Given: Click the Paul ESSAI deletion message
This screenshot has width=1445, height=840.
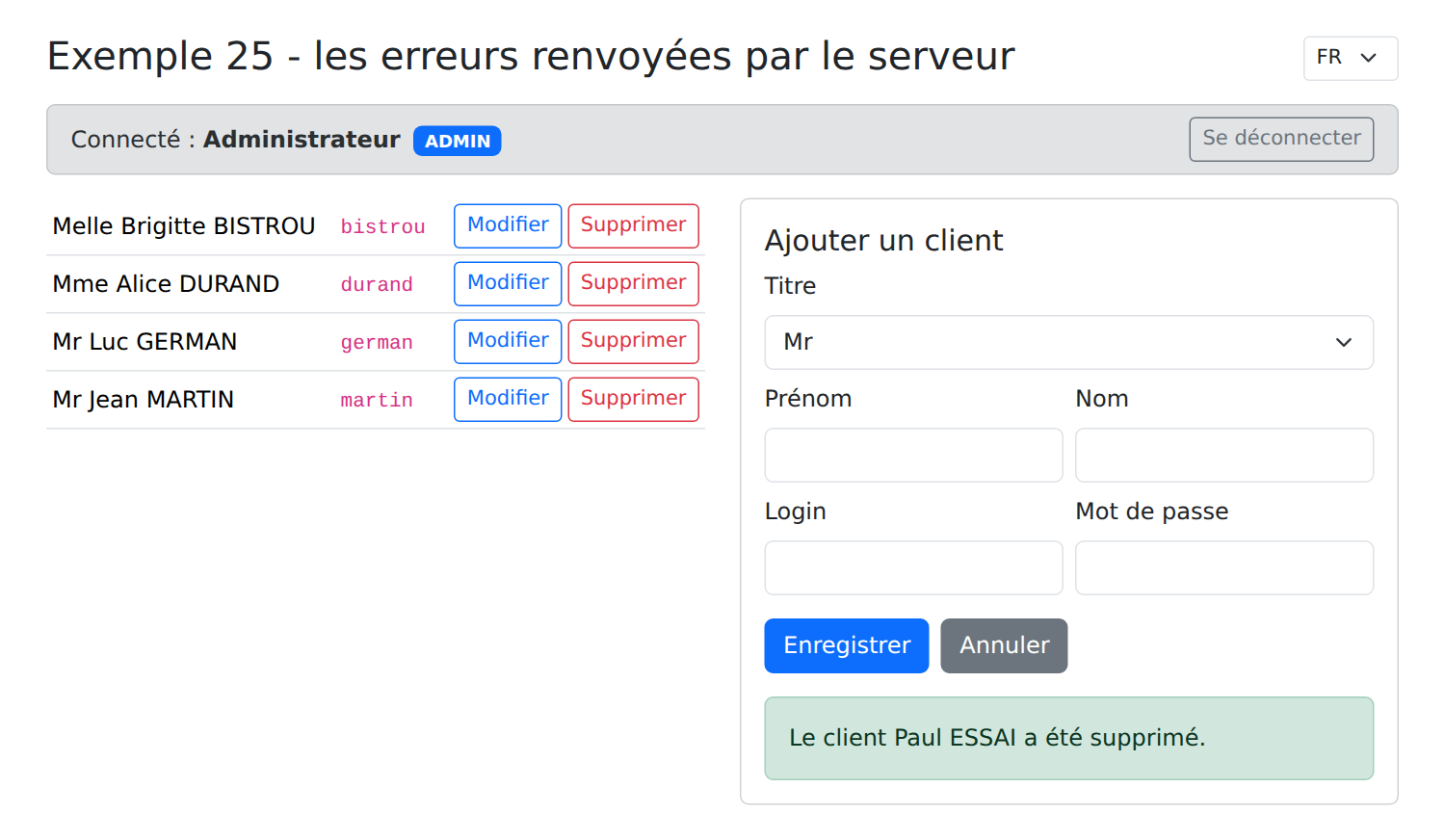Looking at the screenshot, I should [1068, 738].
